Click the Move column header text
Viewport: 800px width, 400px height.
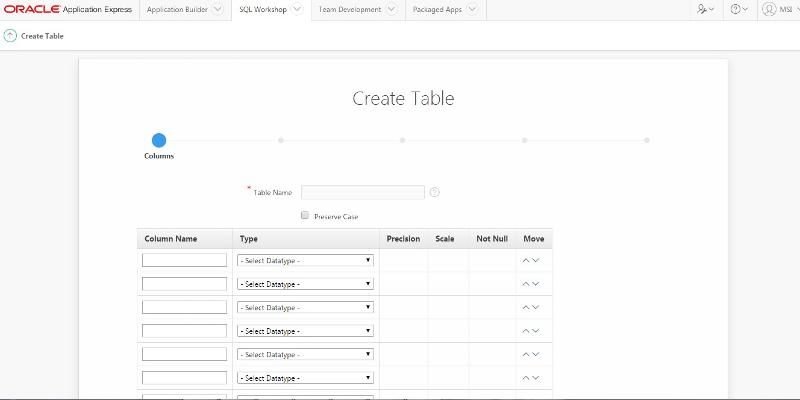click(x=534, y=239)
